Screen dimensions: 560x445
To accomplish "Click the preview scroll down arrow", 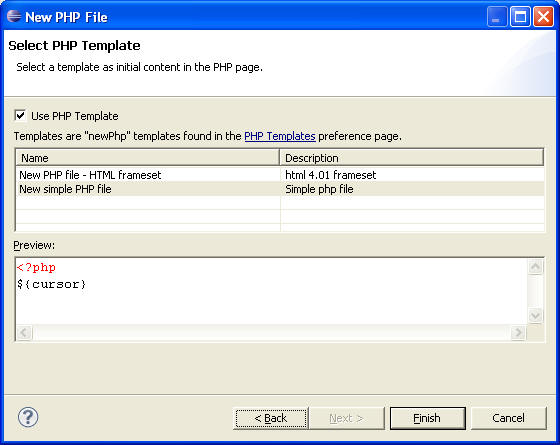I will [x=535, y=315].
